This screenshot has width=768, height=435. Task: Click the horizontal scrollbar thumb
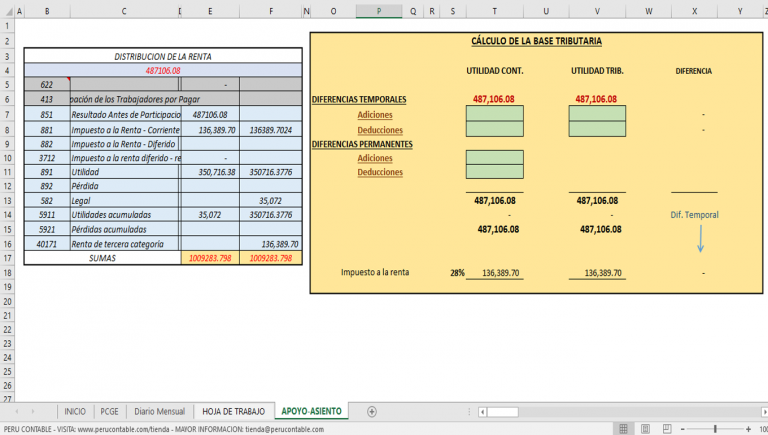(x=503, y=412)
